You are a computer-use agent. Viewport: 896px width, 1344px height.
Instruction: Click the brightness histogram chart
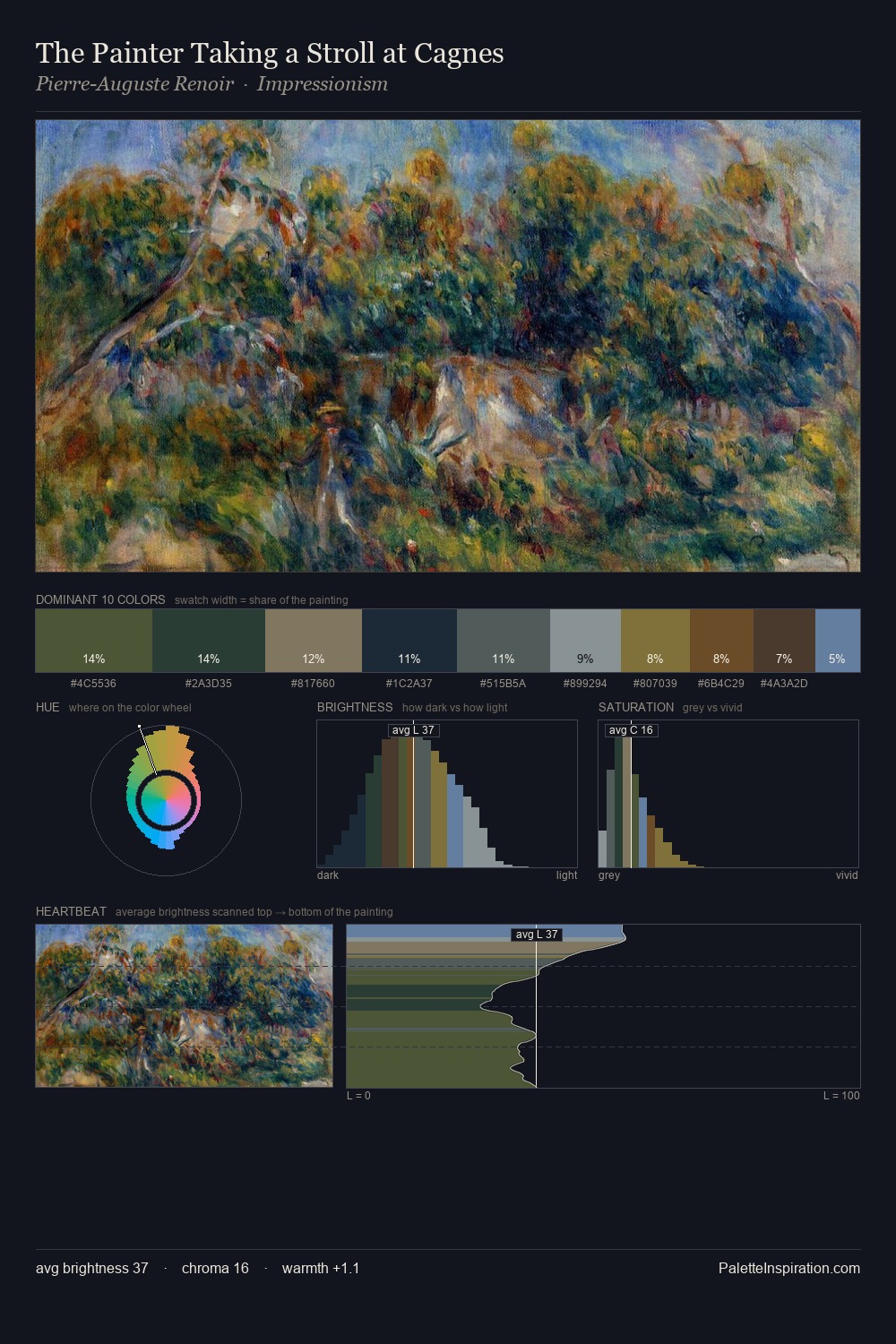tap(447, 794)
